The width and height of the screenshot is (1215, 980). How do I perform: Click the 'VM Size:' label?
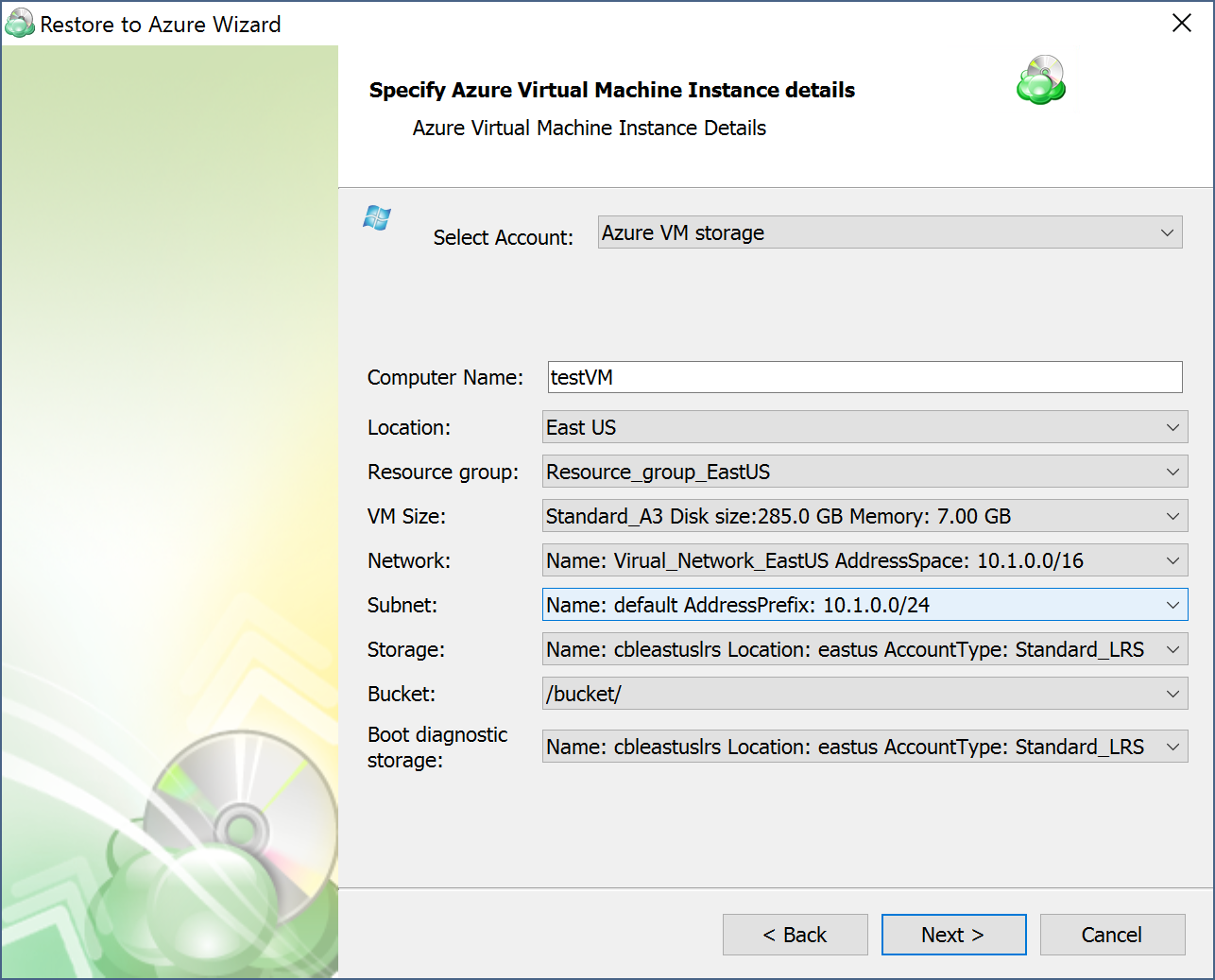pos(406,516)
